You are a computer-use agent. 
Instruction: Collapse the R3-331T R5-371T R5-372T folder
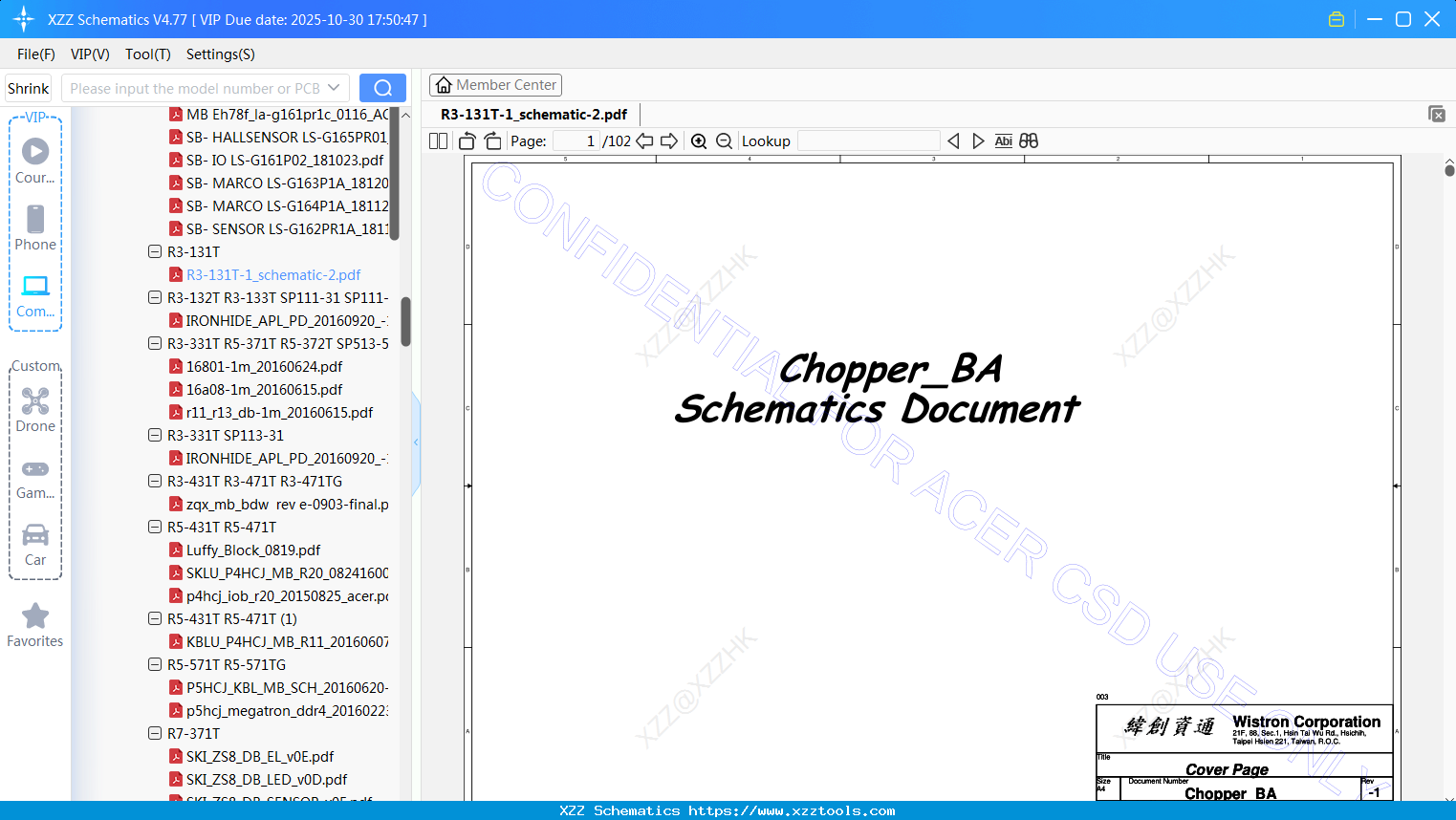coord(155,344)
